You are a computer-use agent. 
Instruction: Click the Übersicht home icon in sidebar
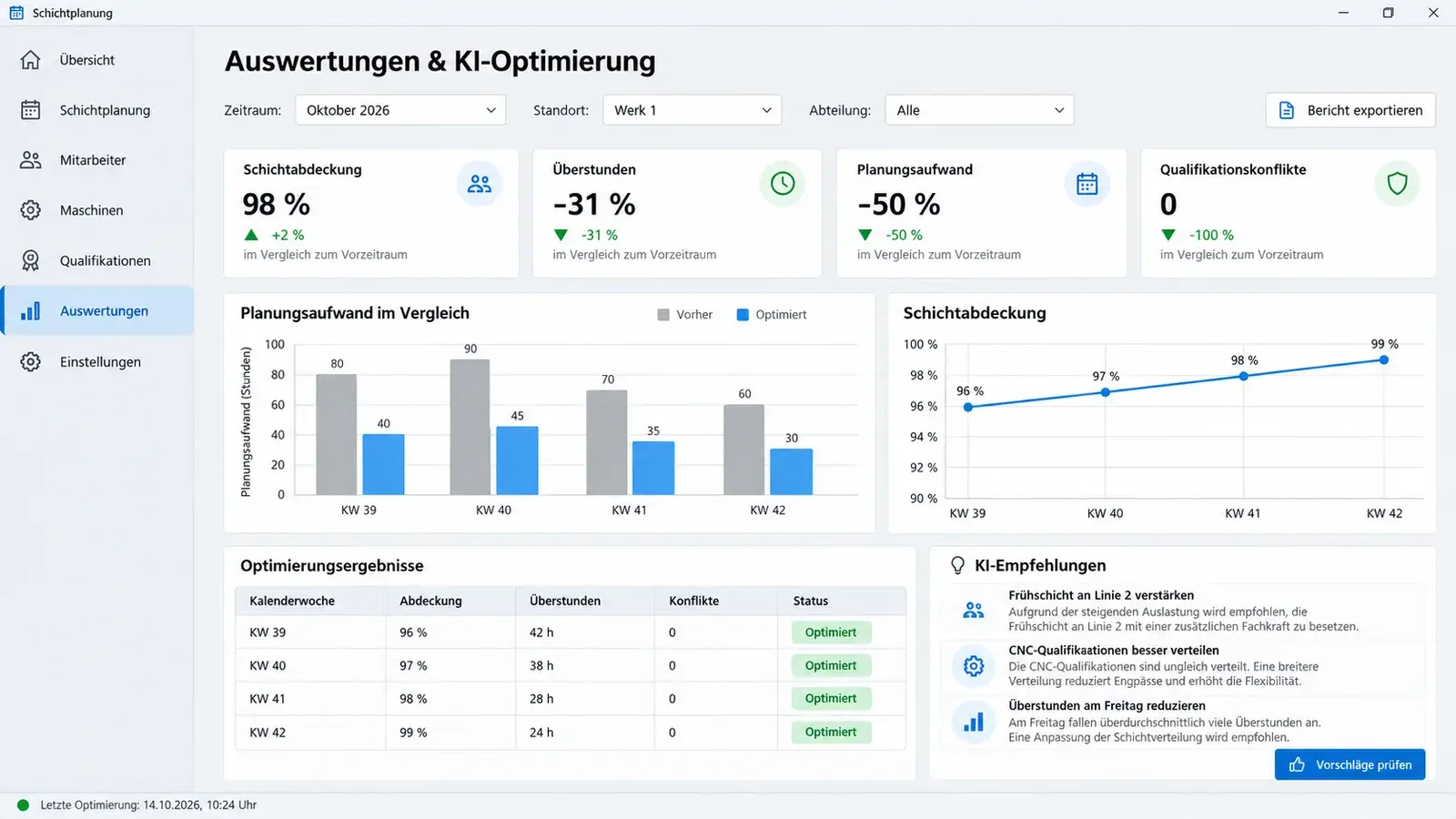coord(30,60)
